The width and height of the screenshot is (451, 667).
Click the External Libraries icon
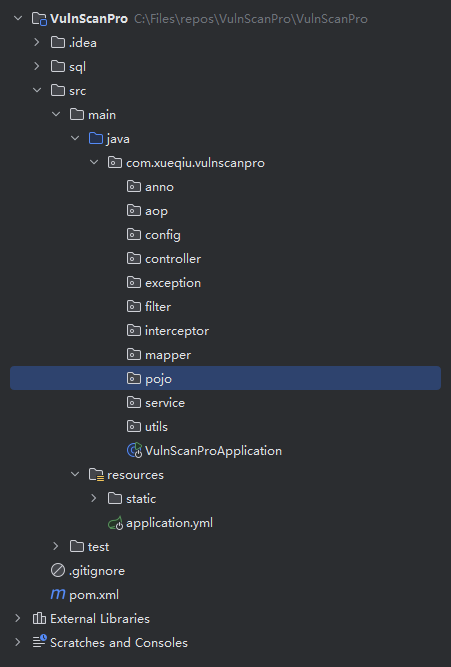click(39, 618)
